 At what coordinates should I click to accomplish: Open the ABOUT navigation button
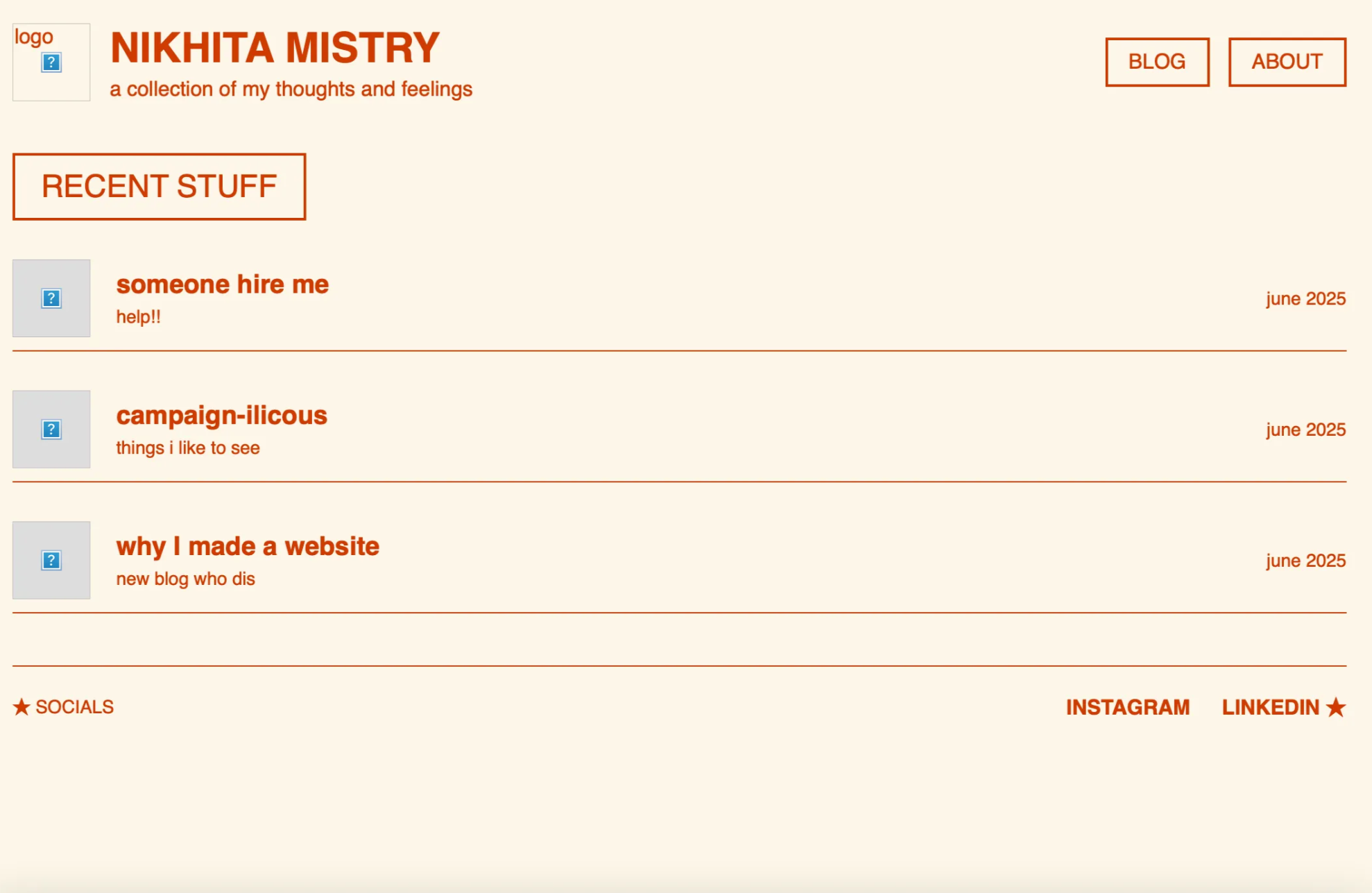point(1287,62)
